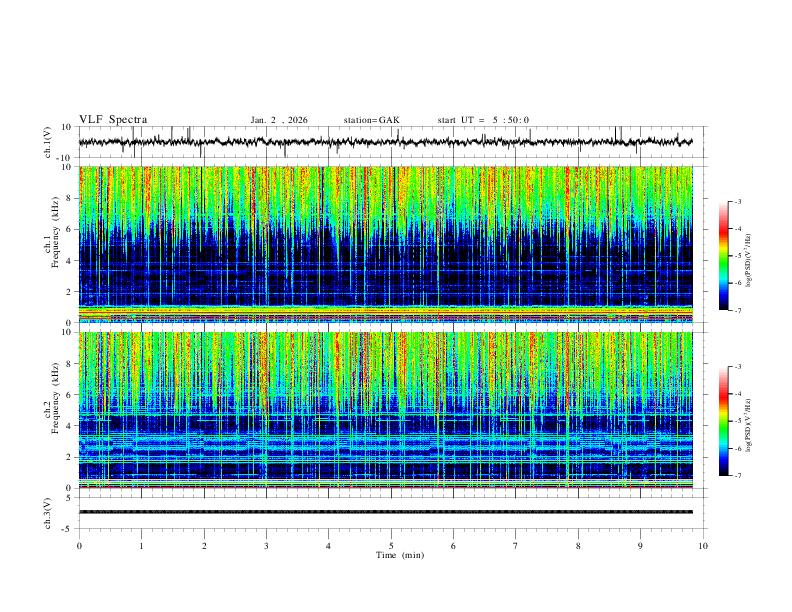
Task: Click the "5" tick on time axis
Action: (x=391, y=546)
